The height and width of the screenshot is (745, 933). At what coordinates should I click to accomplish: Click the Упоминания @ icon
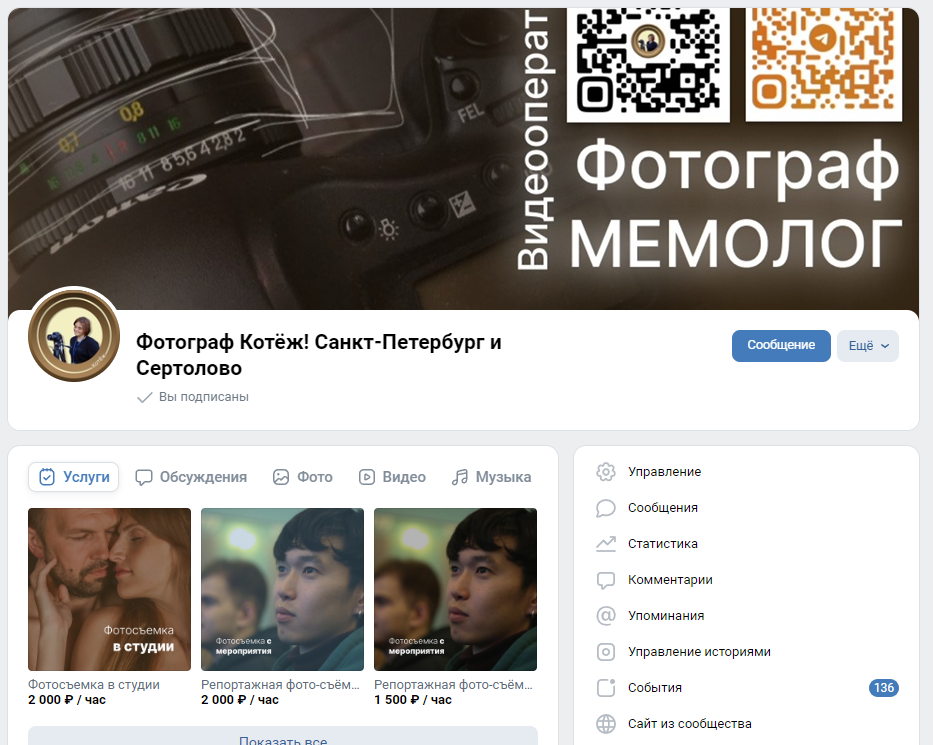[605, 615]
